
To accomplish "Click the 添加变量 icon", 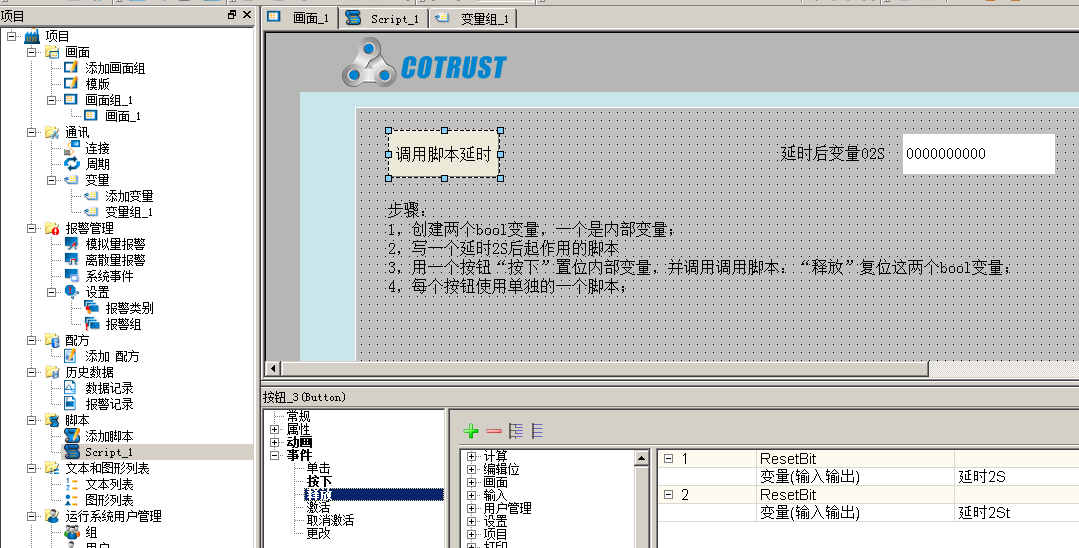I will 91,196.
